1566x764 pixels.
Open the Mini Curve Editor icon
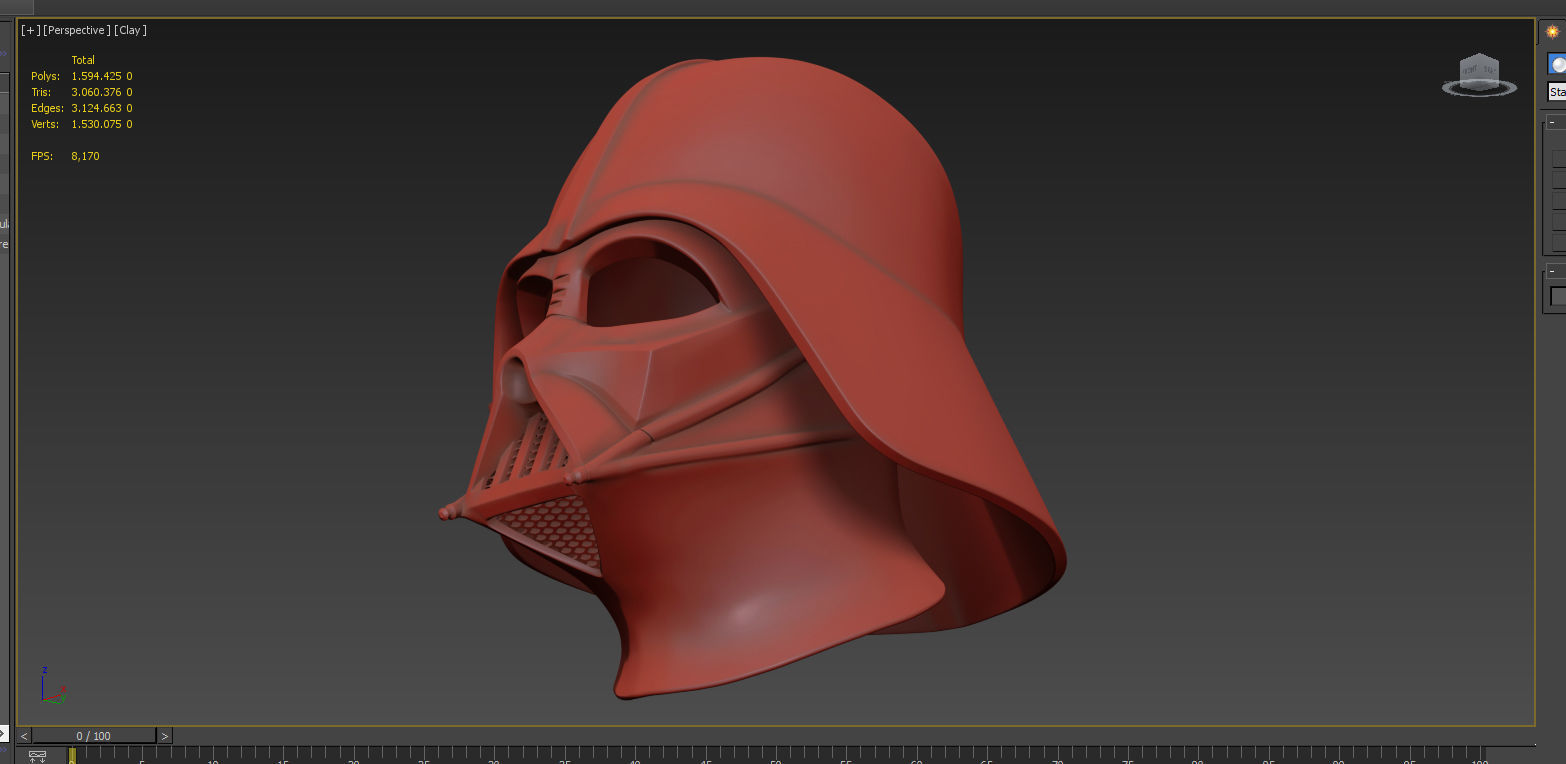37,756
